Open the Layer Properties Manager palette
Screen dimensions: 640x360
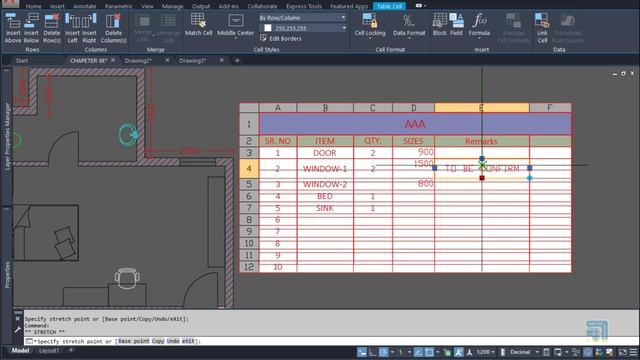[x=7, y=136]
